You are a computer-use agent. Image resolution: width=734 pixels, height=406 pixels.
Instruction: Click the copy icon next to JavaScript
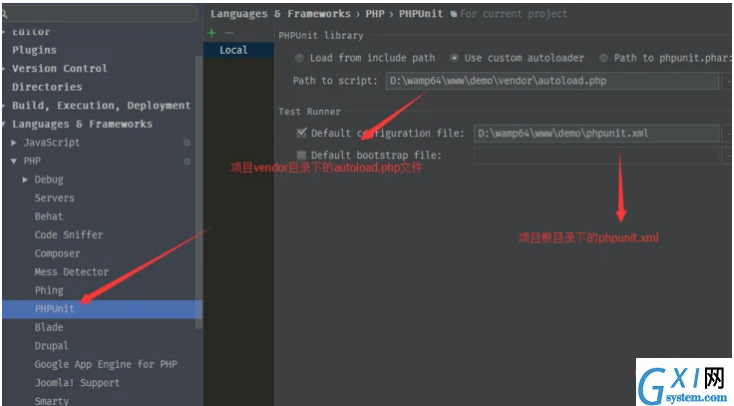pyautogui.click(x=187, y=143)
